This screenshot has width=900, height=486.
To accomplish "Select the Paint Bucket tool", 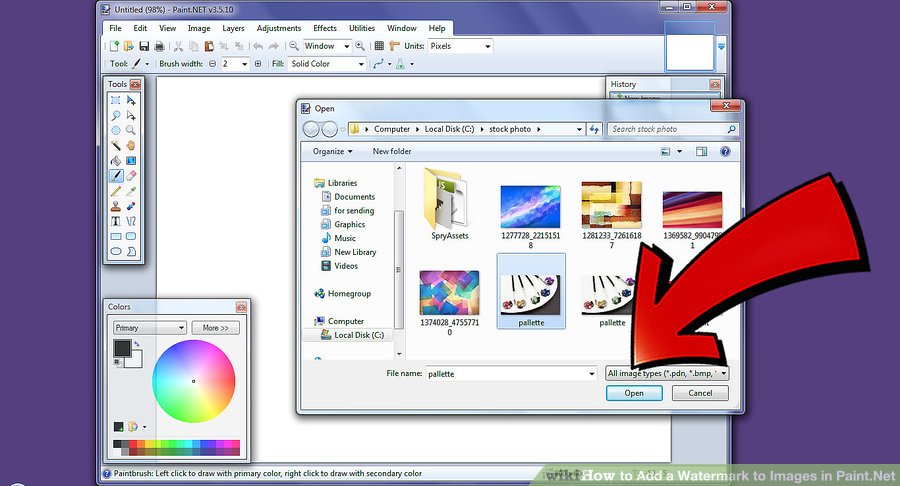I will pos(116,161).
